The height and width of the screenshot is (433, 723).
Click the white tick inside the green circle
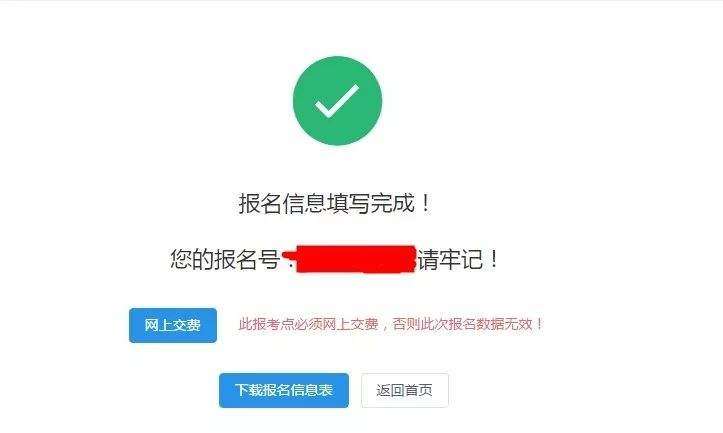point(337,101)
